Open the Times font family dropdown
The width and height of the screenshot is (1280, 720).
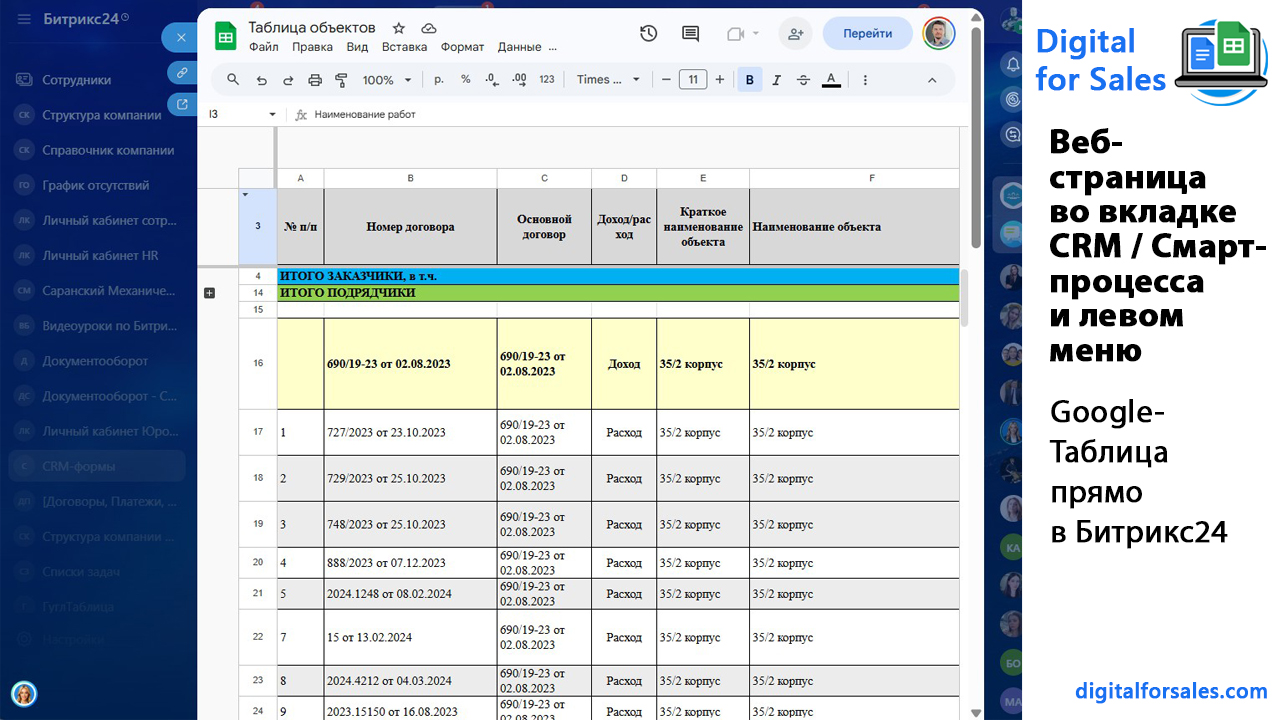[x=608, y=80]
